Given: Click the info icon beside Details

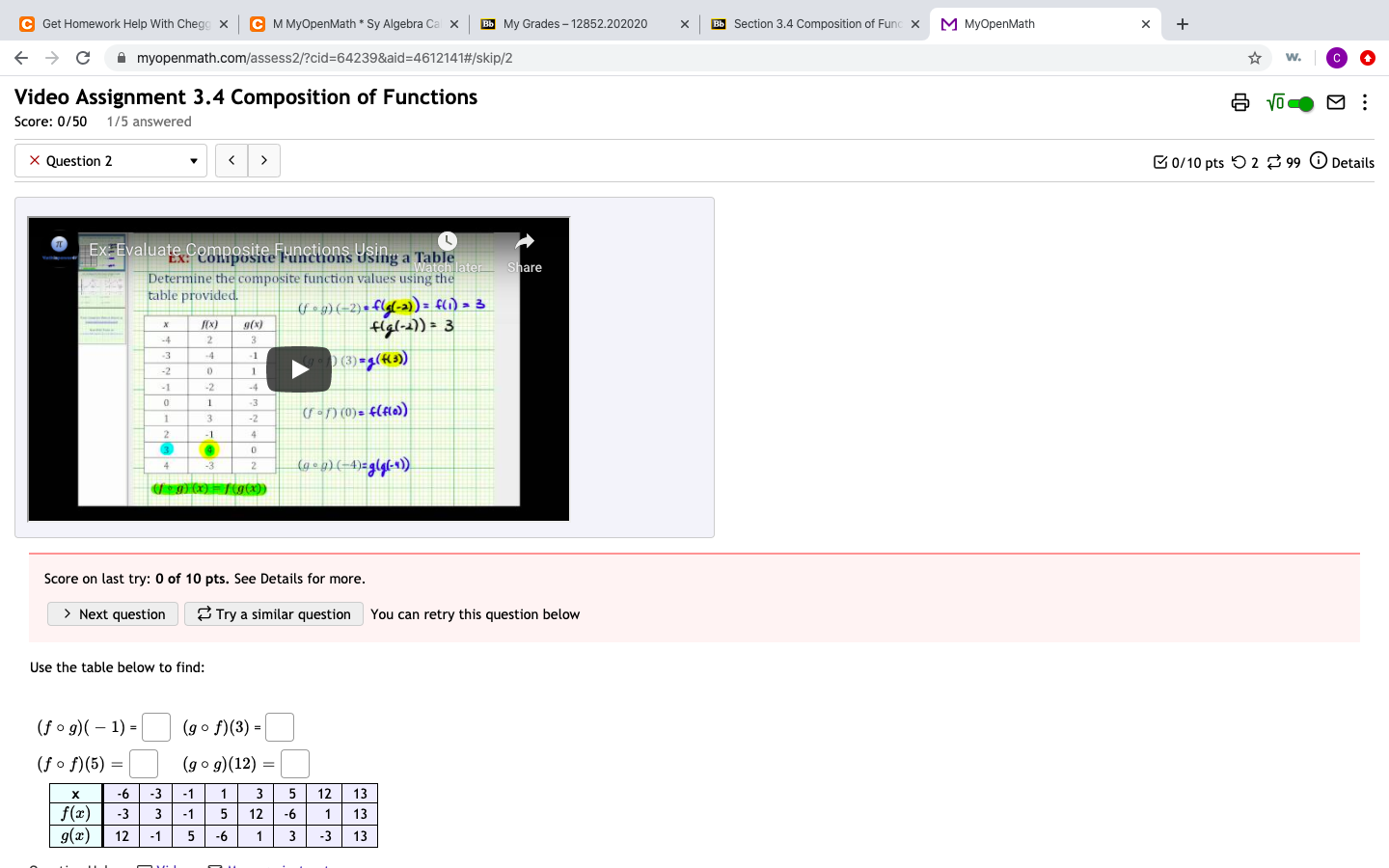Looking at the screenshot, I should [x=1319, y=161].
